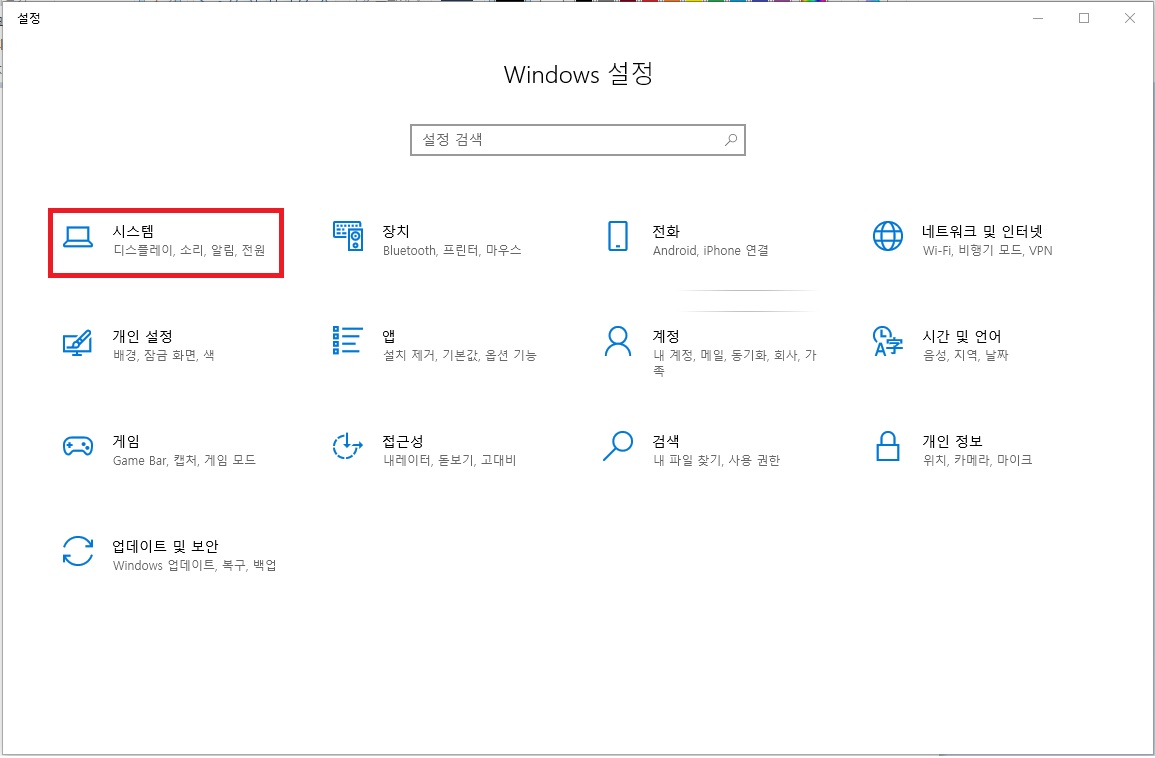The height and width of the screenshot is (758, 1155).
Task: Click the 검색 category title text
Action: (666, 441)
